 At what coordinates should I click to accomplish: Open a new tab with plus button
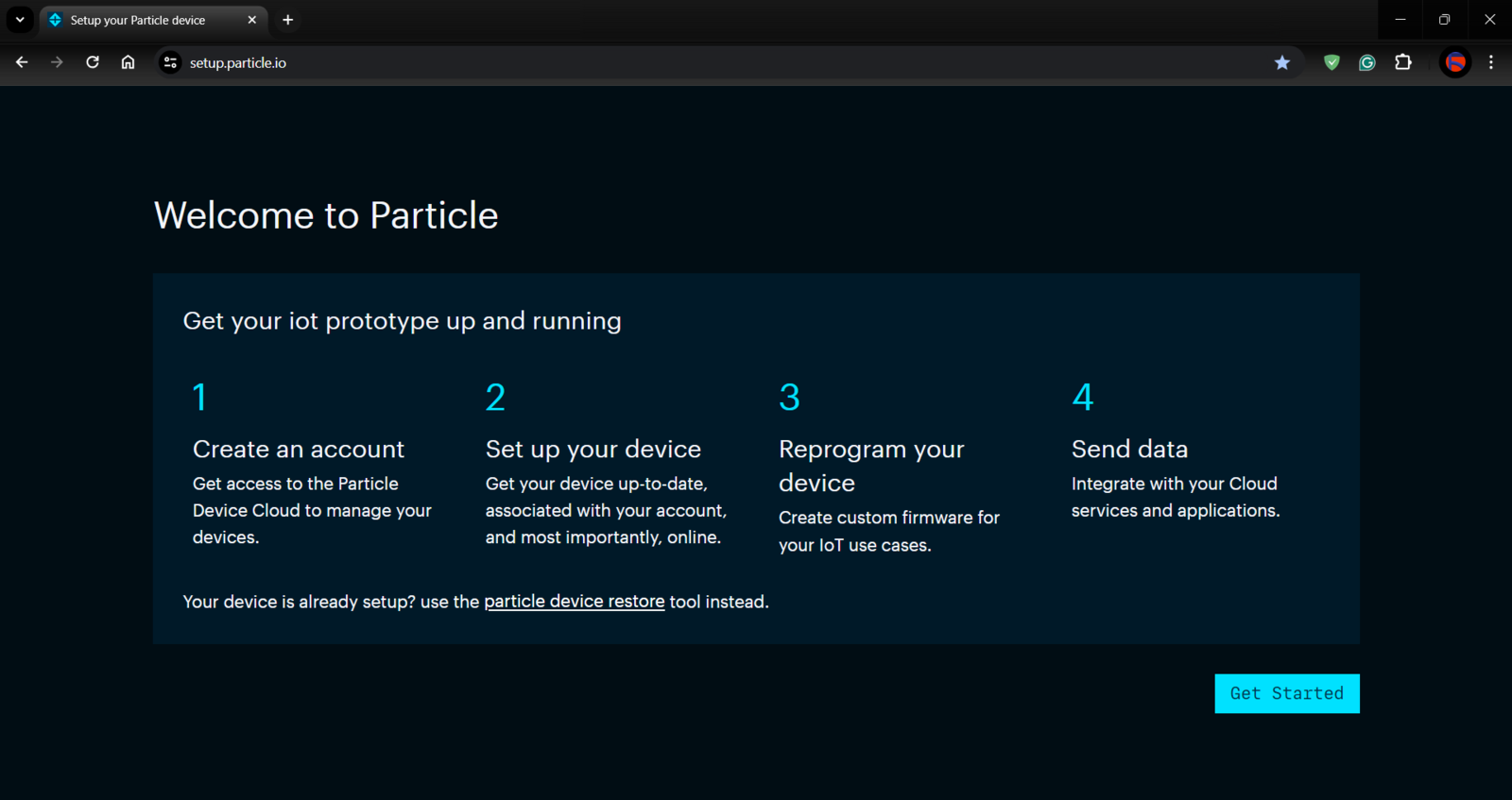[288, 20]
